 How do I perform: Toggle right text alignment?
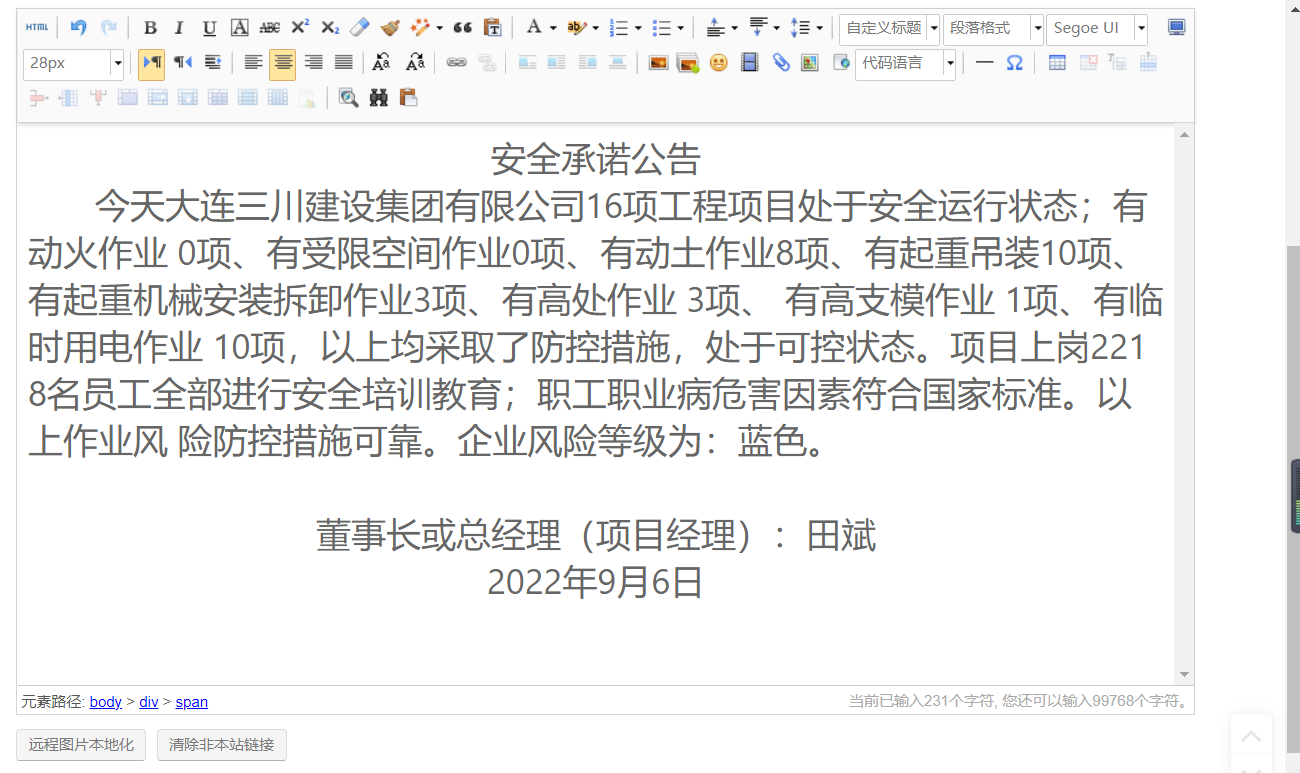(314, 63)
